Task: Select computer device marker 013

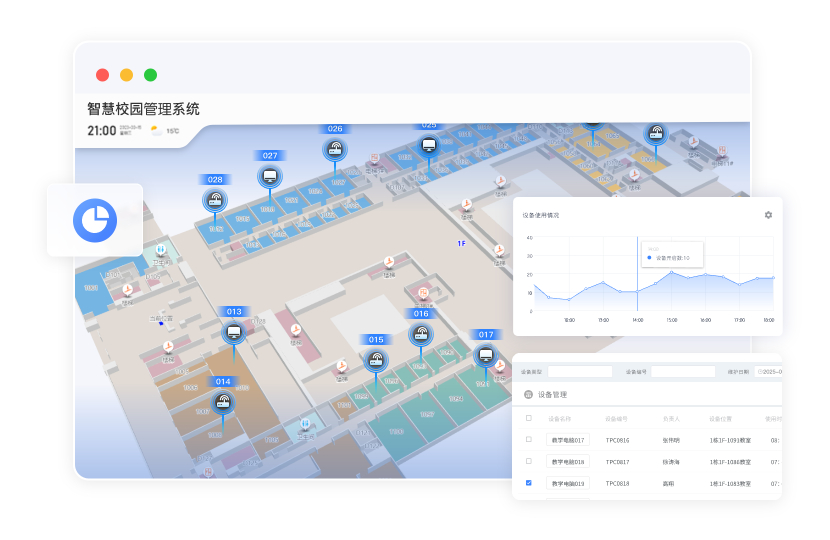Action: [234, 332]
